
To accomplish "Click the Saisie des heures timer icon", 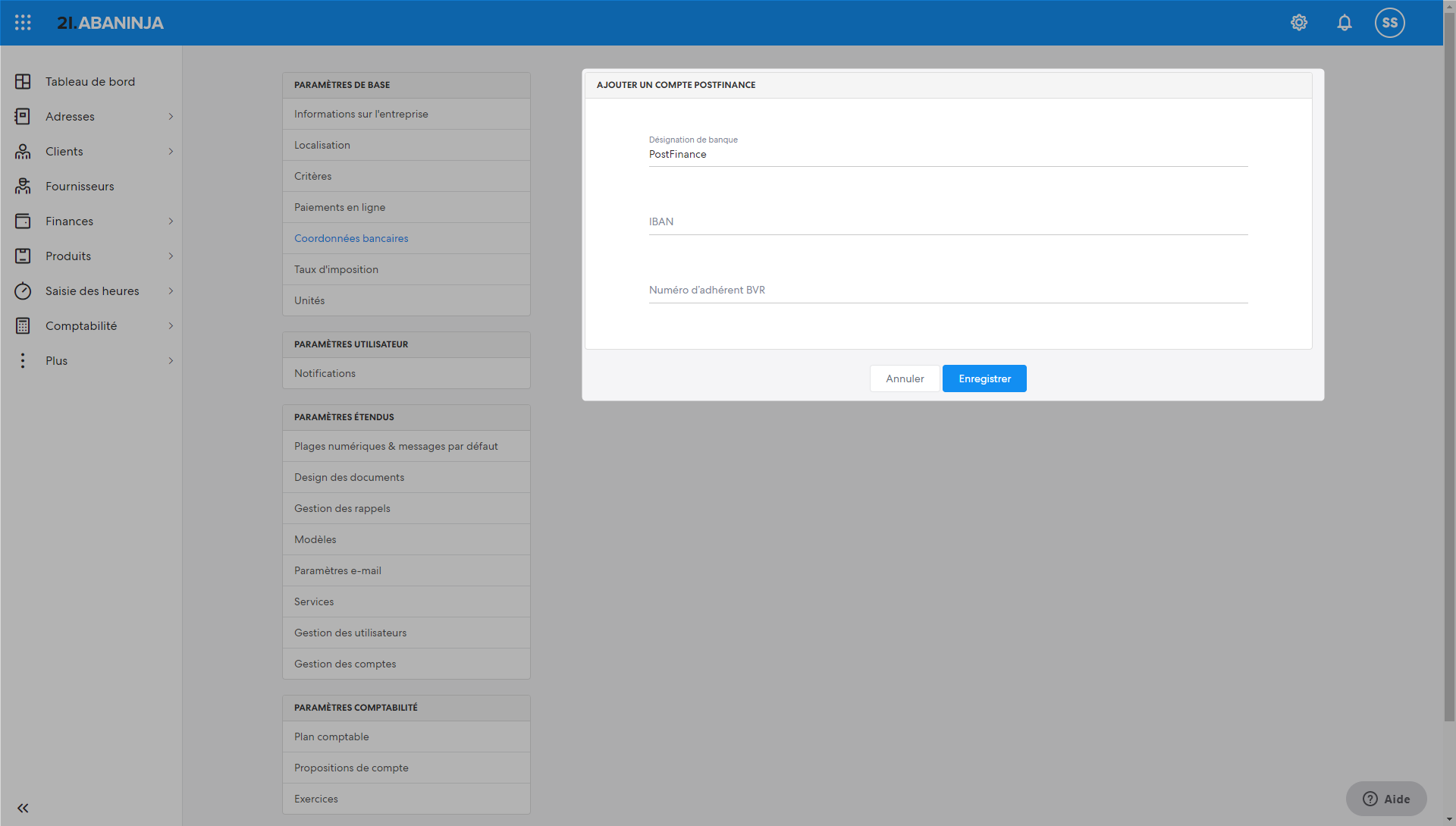I will point(23,291).
